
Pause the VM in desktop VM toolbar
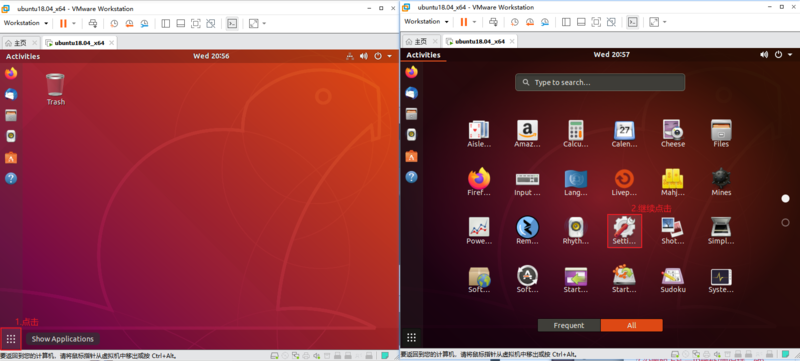[x=63, y=23]
